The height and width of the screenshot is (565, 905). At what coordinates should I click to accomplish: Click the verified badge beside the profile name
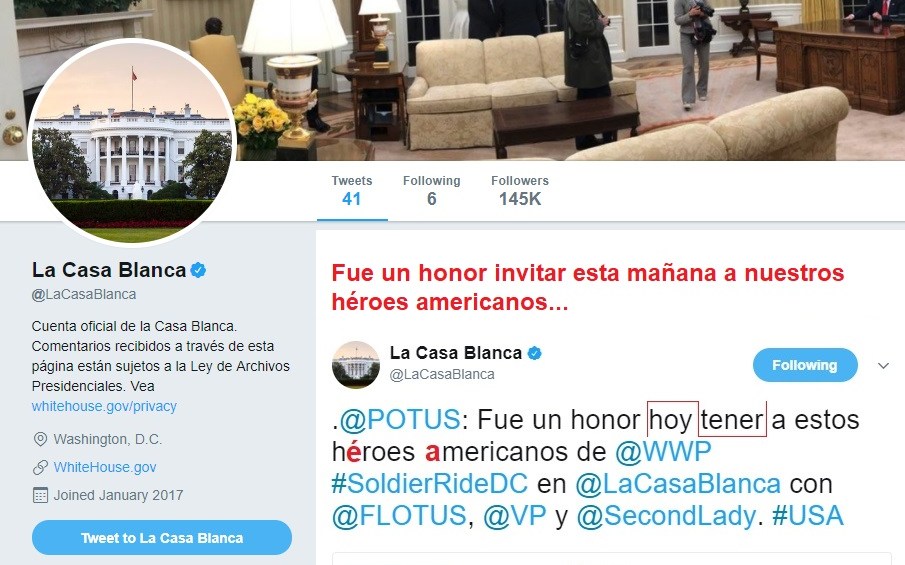(x=199, y=270)
